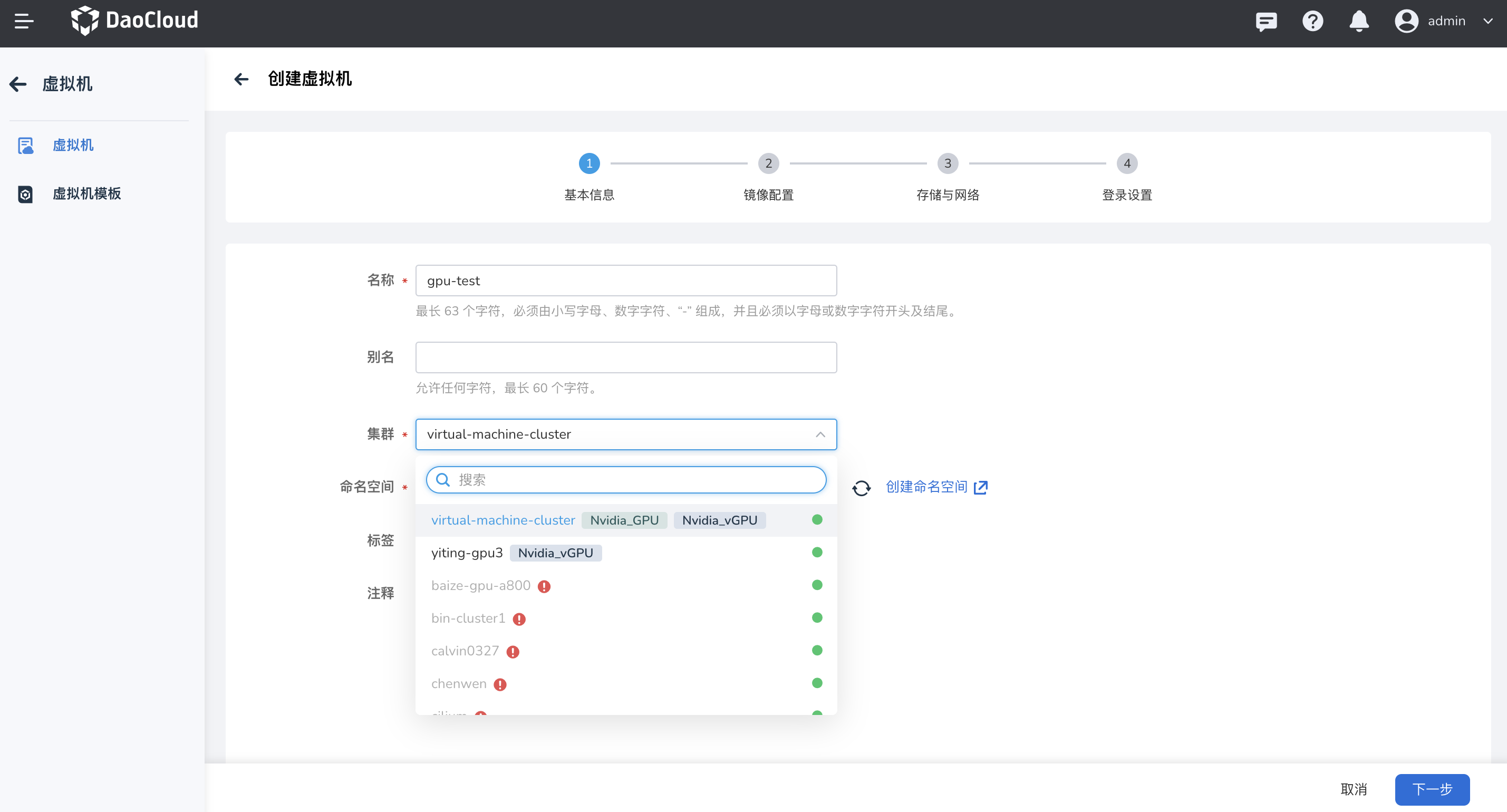The width and height of the screenshot is (1507, 812).
Task: Click the 名称 input field with gpu-test
Action: point(626,281)
